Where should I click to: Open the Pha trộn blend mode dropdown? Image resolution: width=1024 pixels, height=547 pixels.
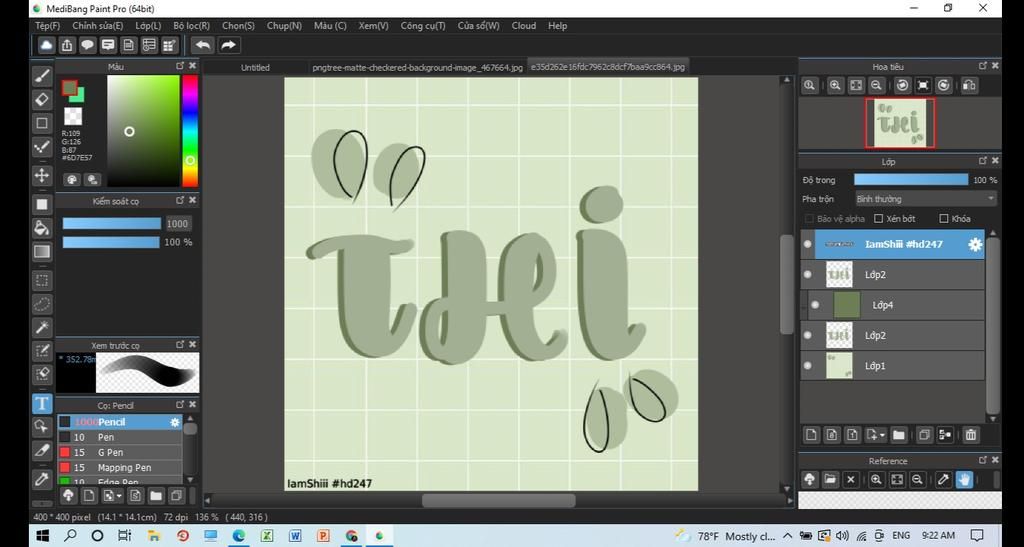[925, 198]
